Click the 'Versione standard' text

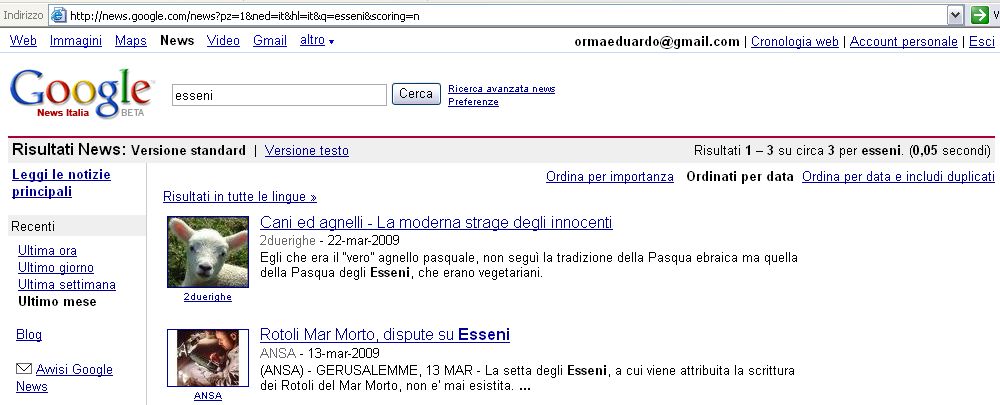(x=188, y=151)
